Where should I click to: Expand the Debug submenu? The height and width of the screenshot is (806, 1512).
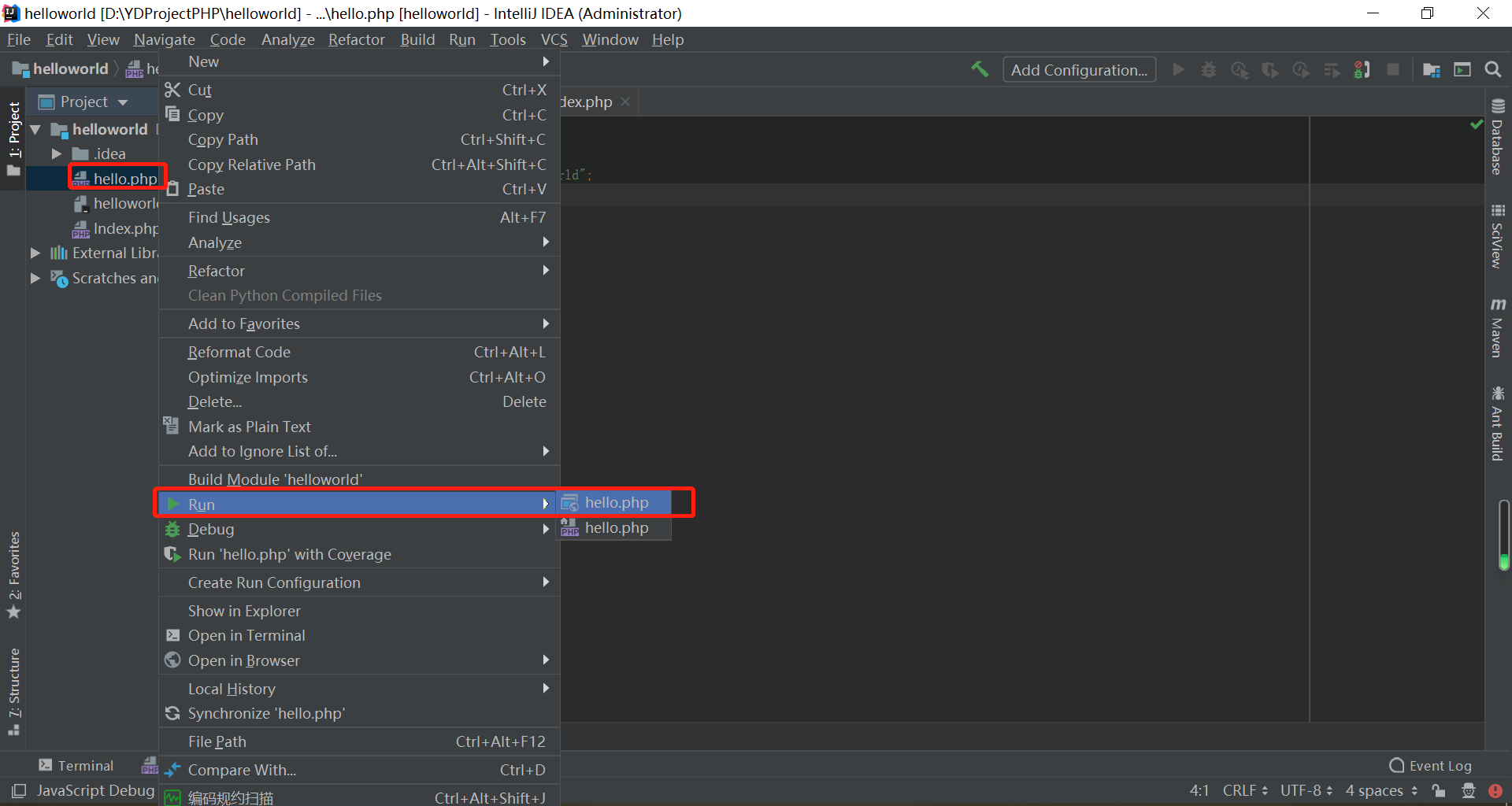(x=359, y=529)
